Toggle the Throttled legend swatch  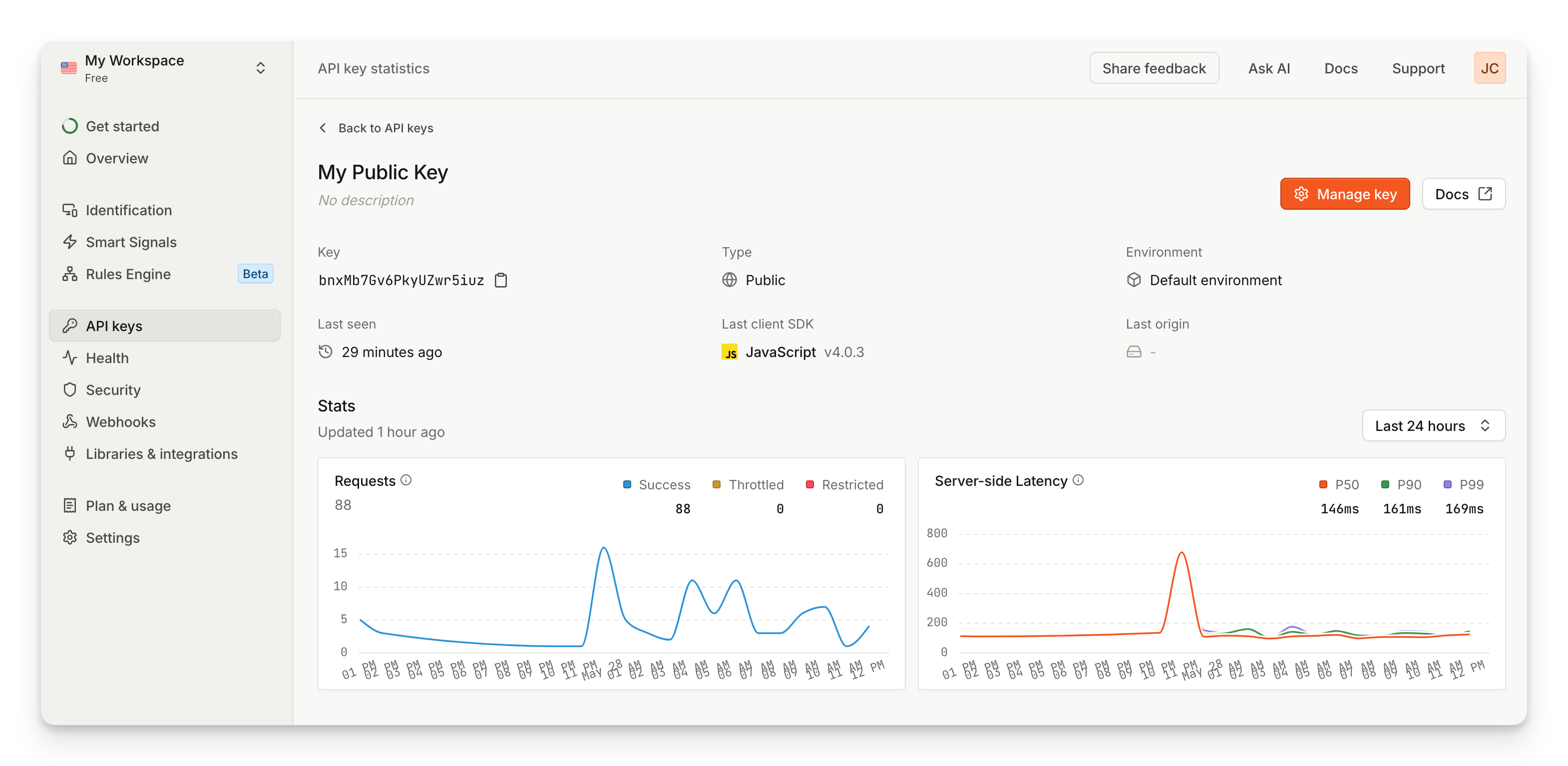[717, 485]
